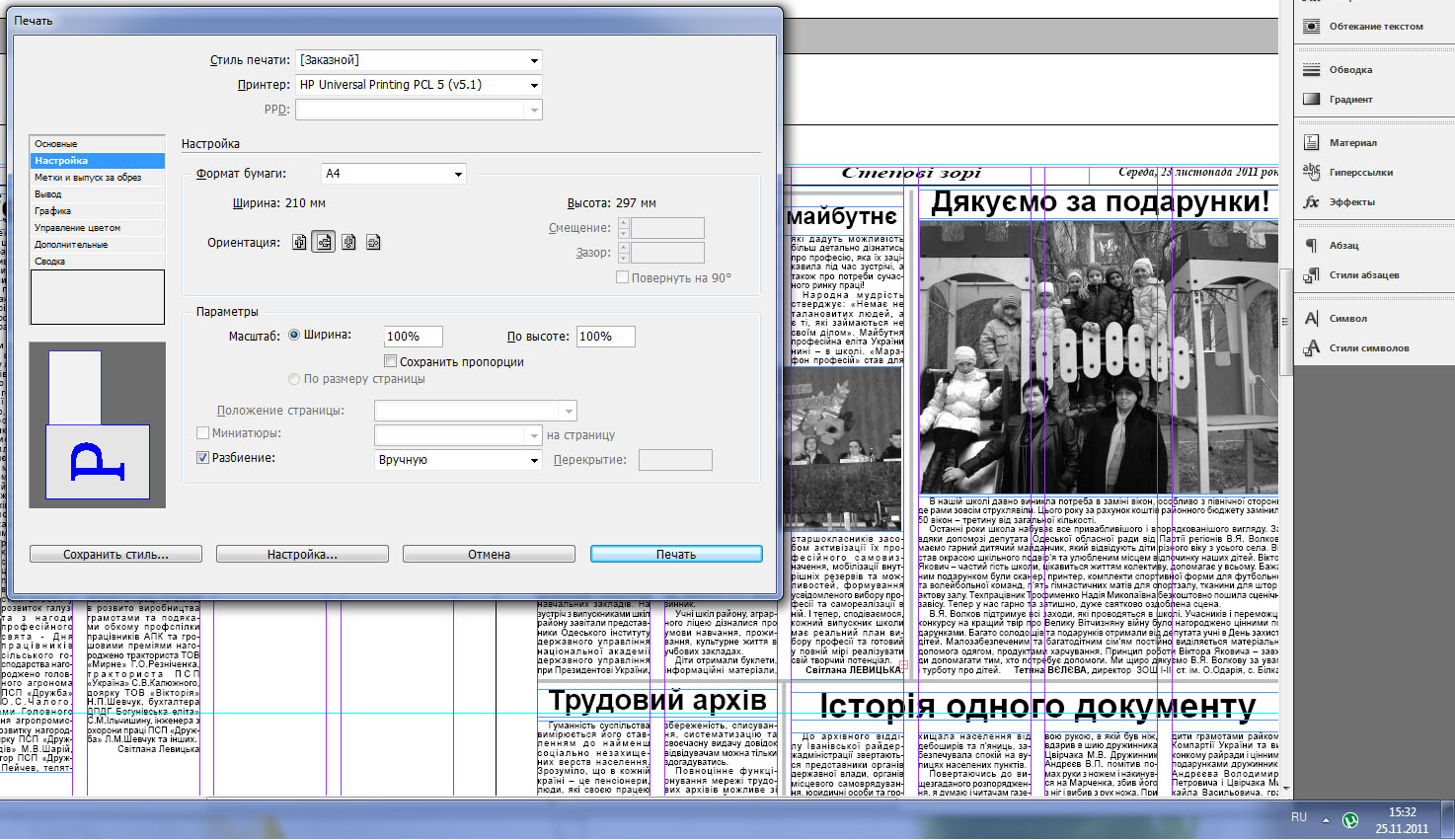Click the По высоте percentage field
This screenshot has height=840, width=1455.
click(605, 337)
